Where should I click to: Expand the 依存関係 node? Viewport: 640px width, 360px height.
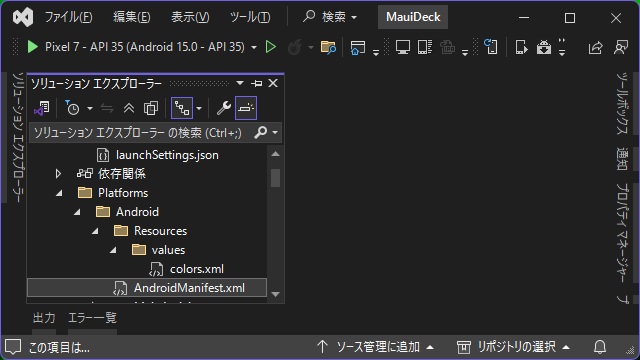(58, 174)
